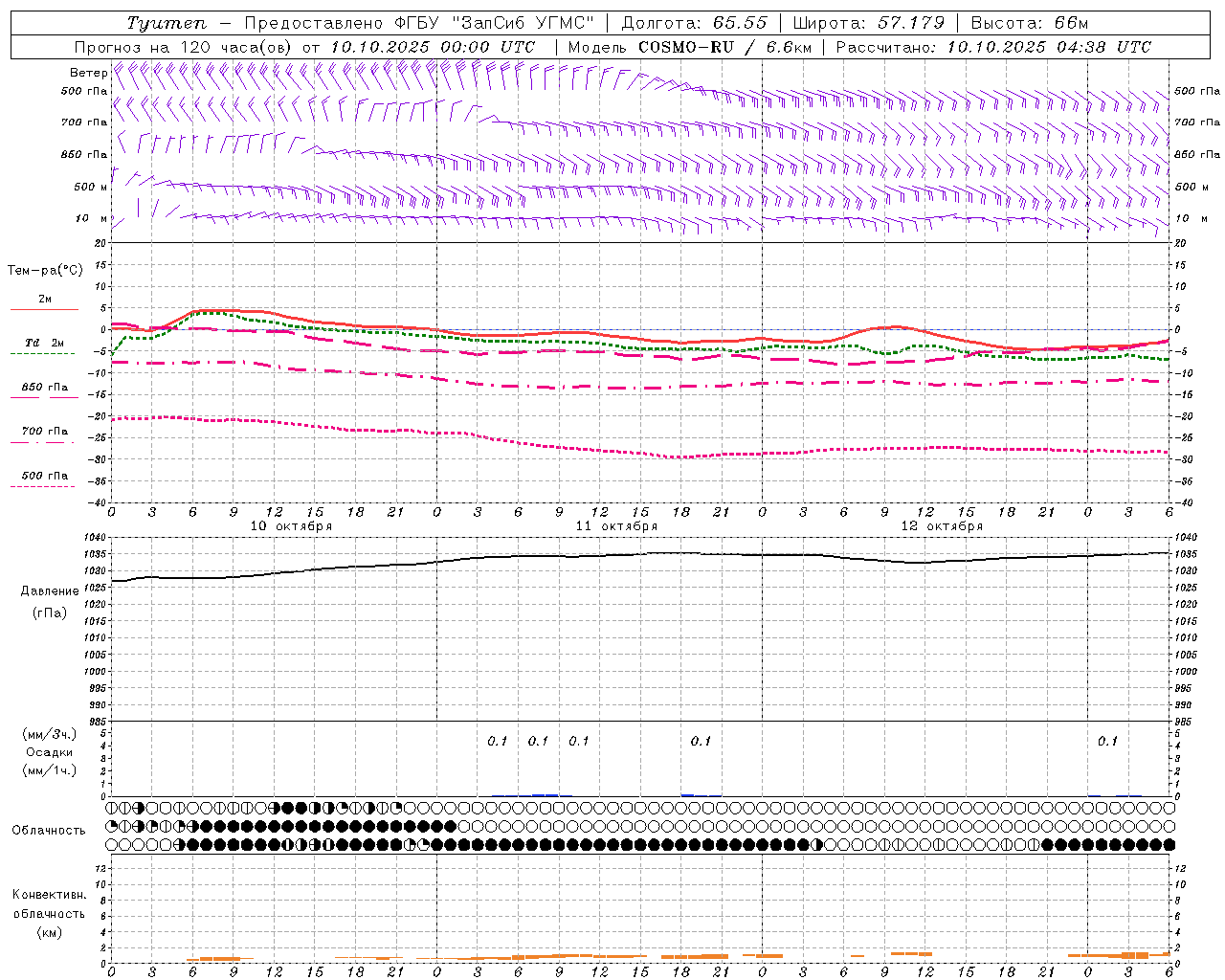Click the "Широта: 57.179" latitude value
Viewport: 1225px width, 980px height.
click(870, 23)
